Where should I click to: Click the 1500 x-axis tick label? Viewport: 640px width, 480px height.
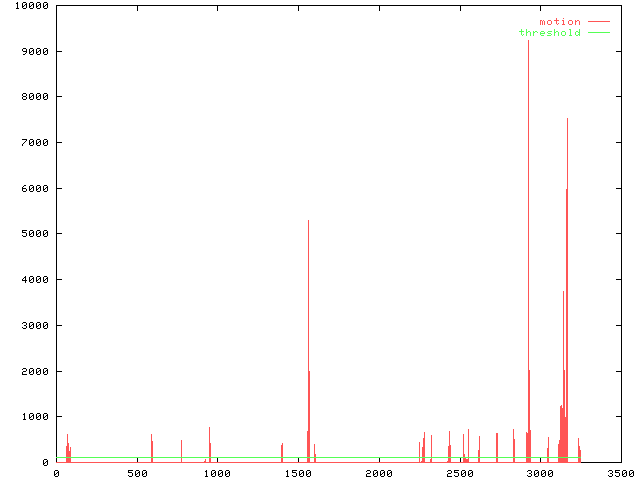pos(297,473)
